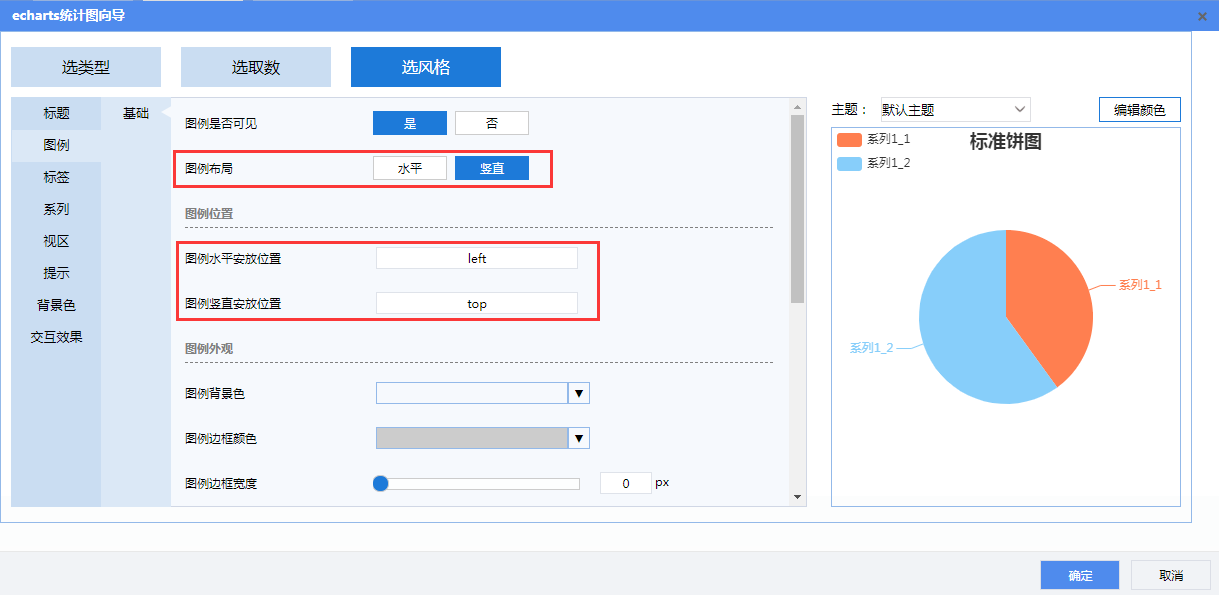The width and height of the screenshot is (1219, 595).
Task: Switch to the 选类型 step tab
Action: point(86,67)
